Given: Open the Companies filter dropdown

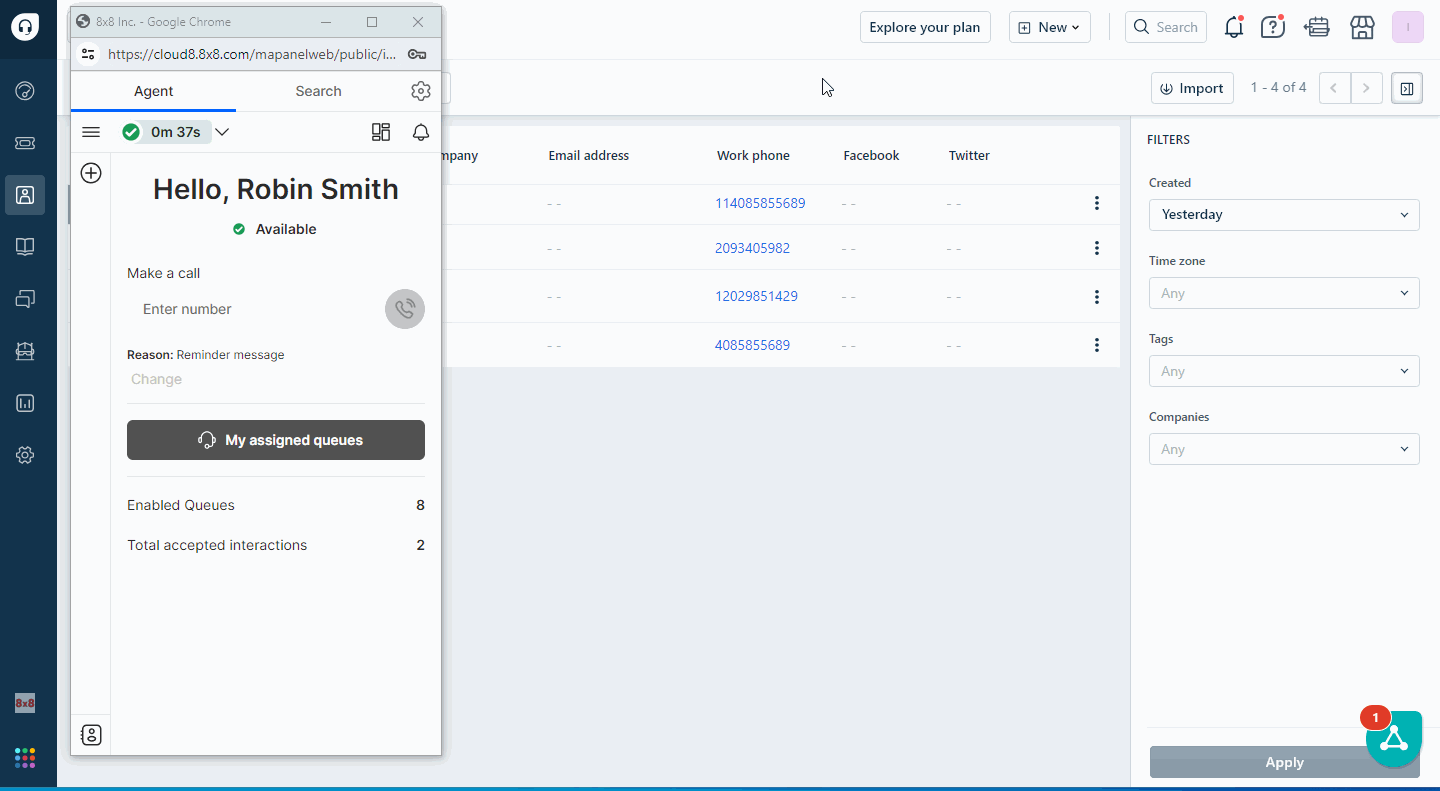Looking at the screenshot, I should (1284, 449).
